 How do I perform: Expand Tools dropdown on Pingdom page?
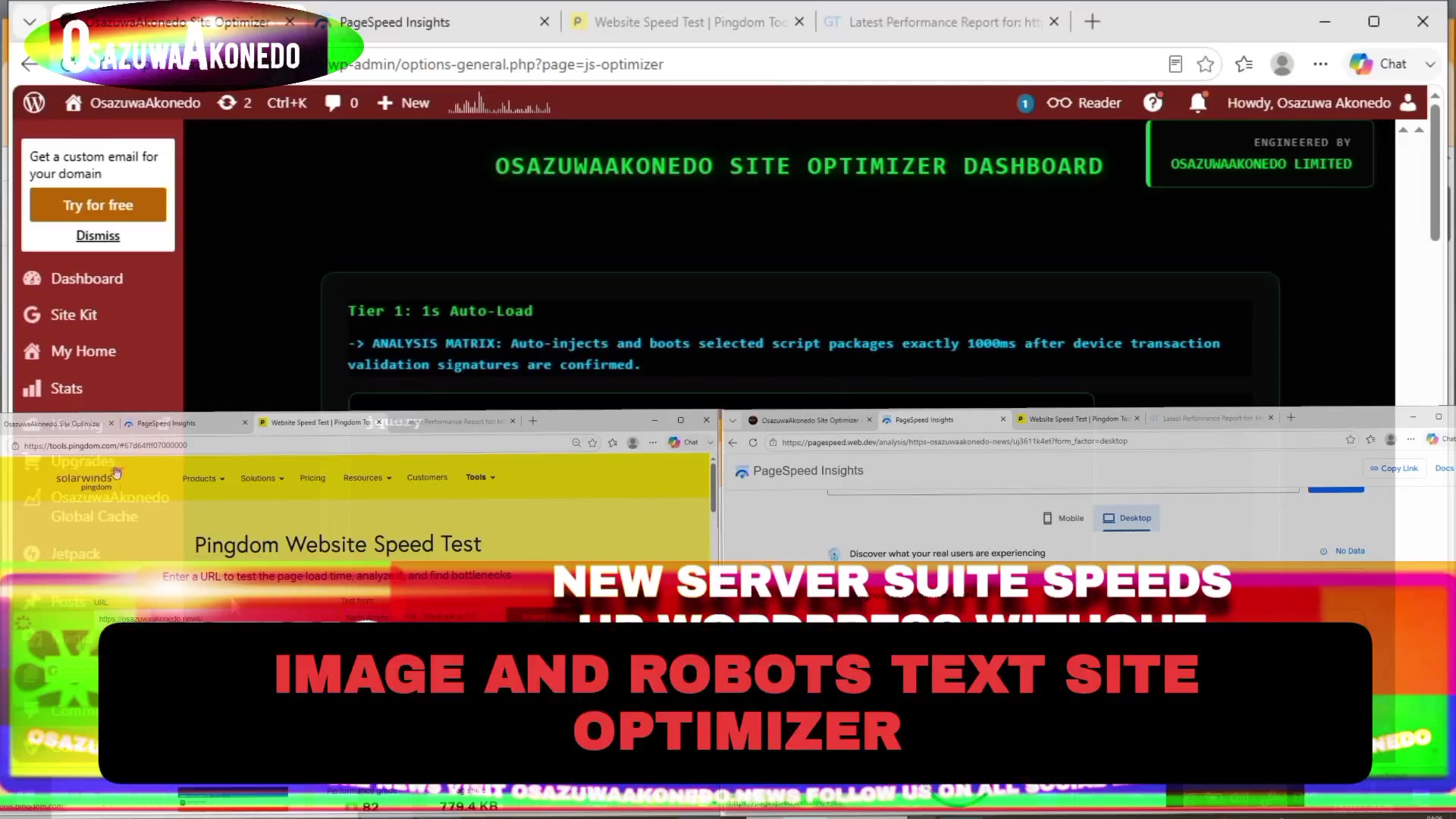tap(480, 477)
